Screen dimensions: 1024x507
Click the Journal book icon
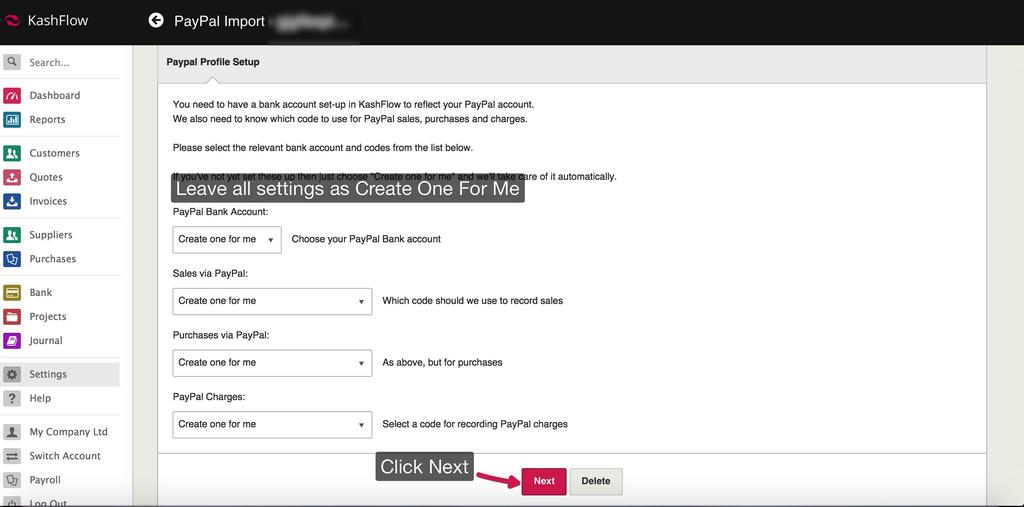[x=12, y=341]
